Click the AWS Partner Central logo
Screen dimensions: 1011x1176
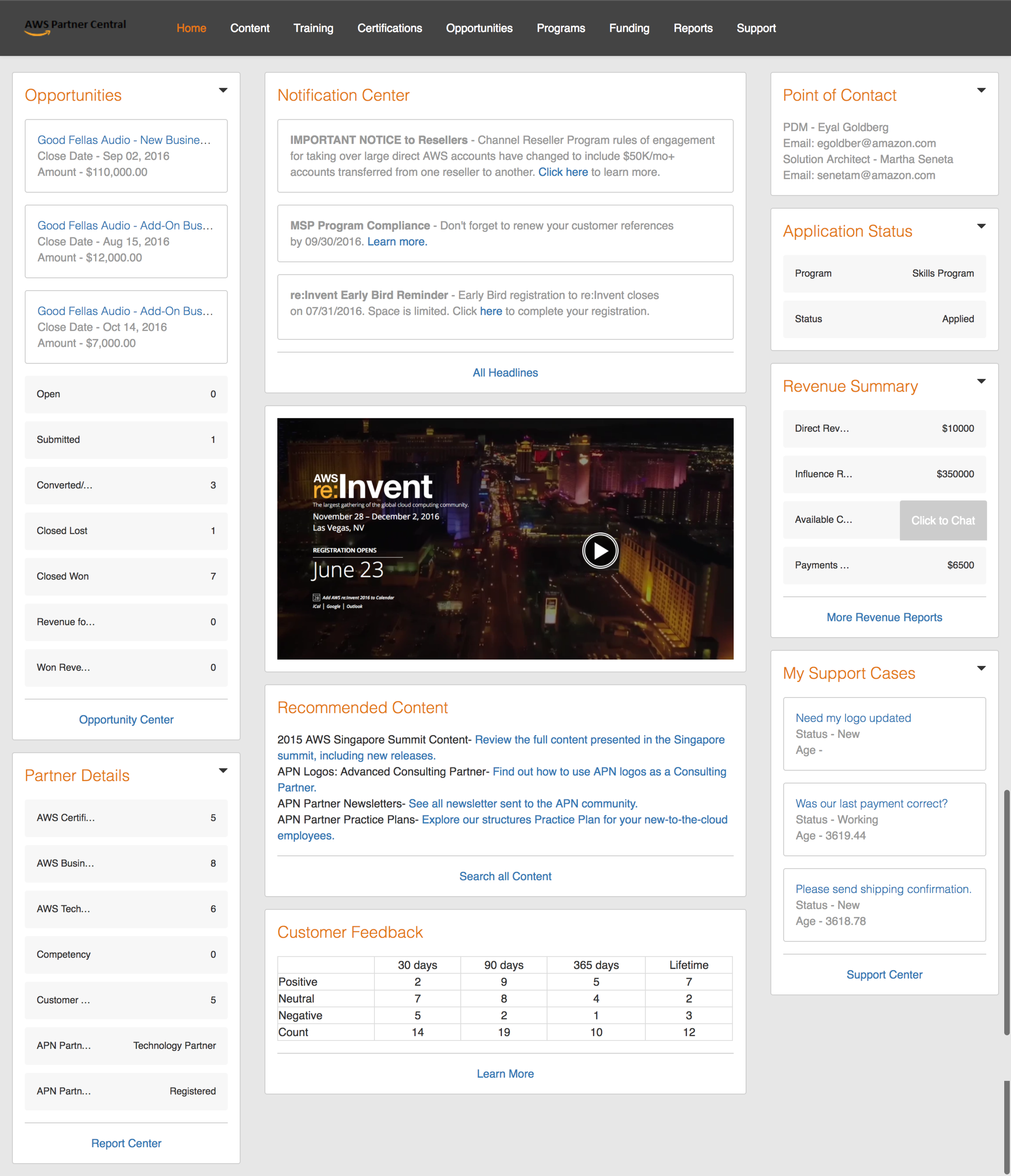point(75,27)
